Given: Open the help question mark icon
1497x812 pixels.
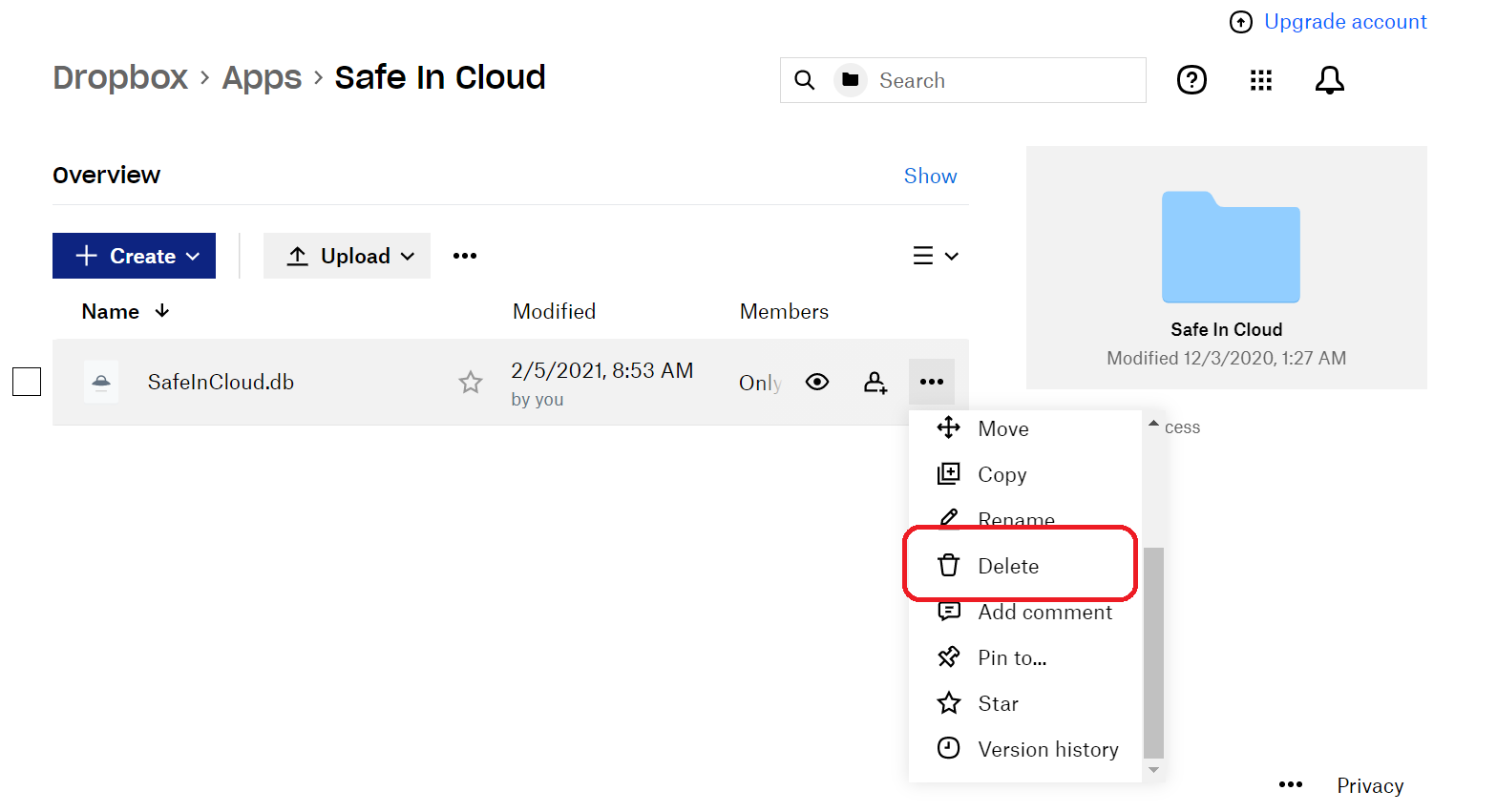Looking at the screenshot, I should click(1191, 80).
